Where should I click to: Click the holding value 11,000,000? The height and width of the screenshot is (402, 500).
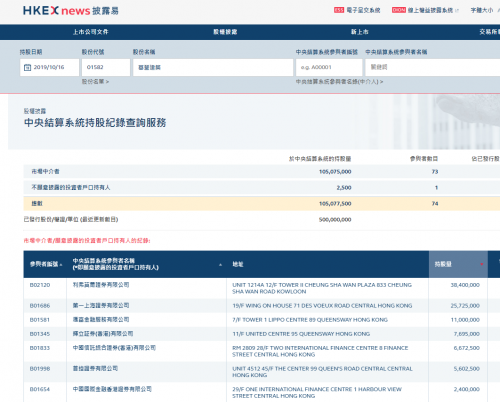tap(465, 320)
